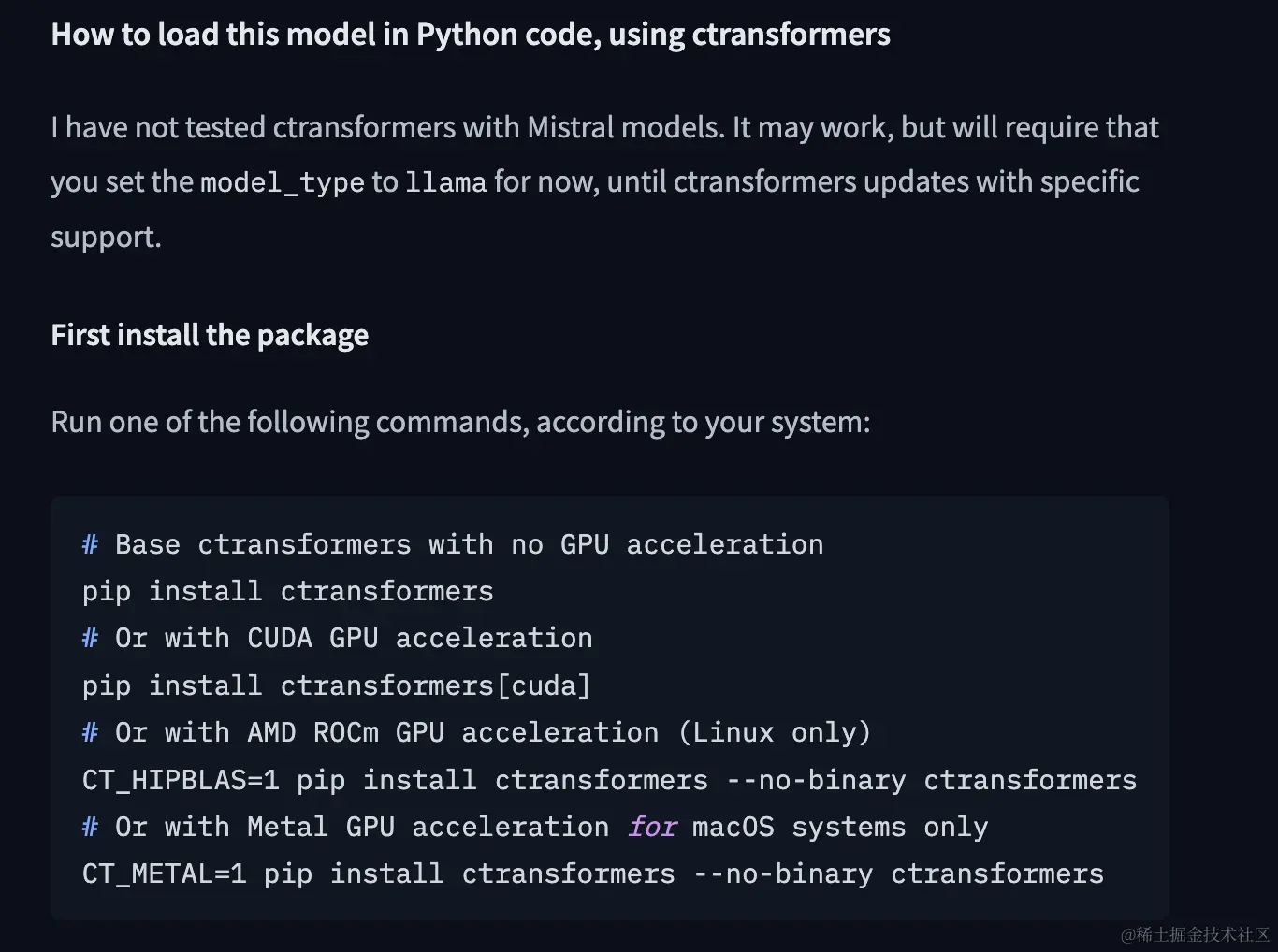Click the CT_HIPBLAS=1 install command line
This screenshot has width=1278, height=952.
coord(609,780)
